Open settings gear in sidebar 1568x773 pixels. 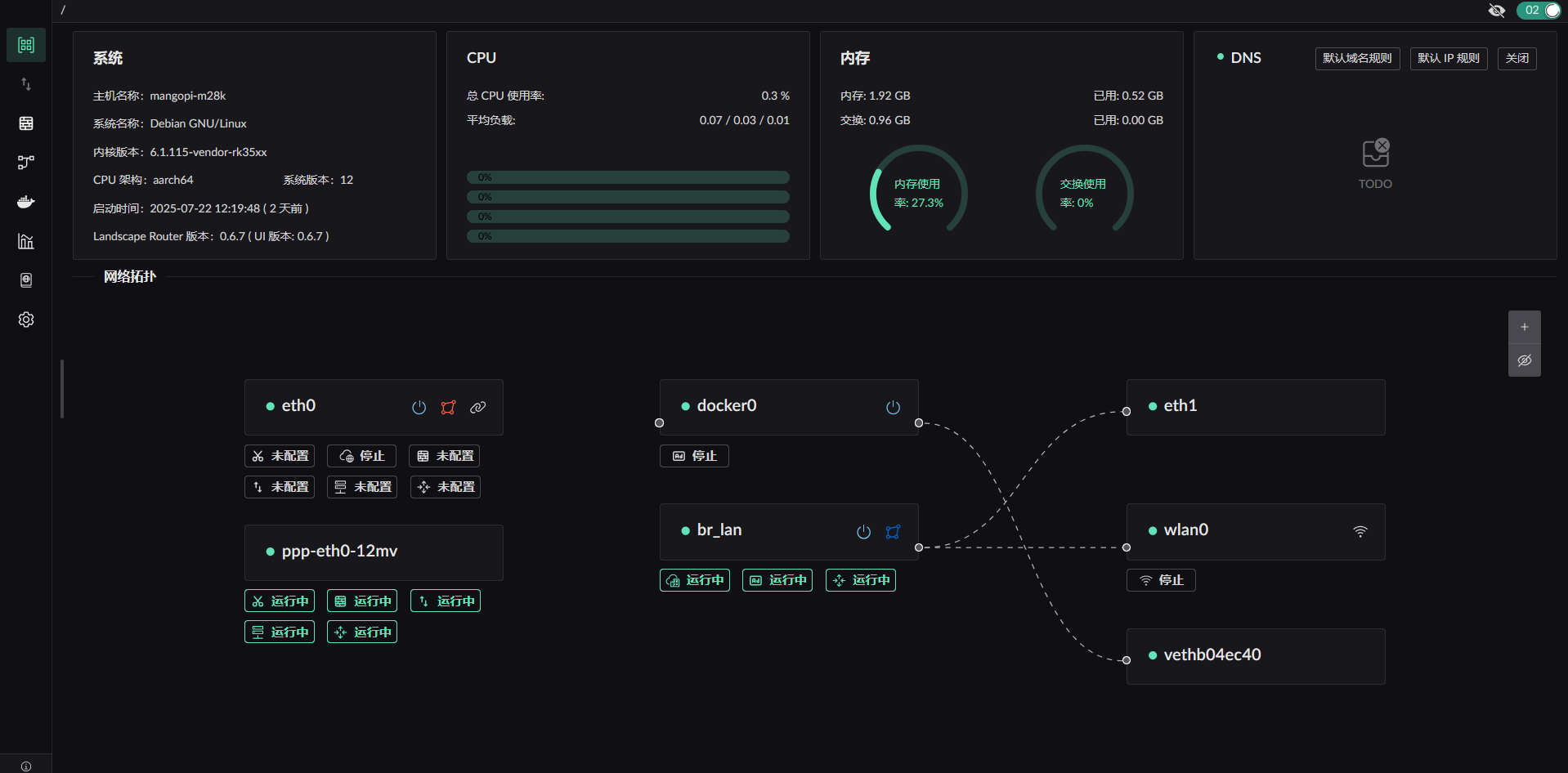coord(26,319)
